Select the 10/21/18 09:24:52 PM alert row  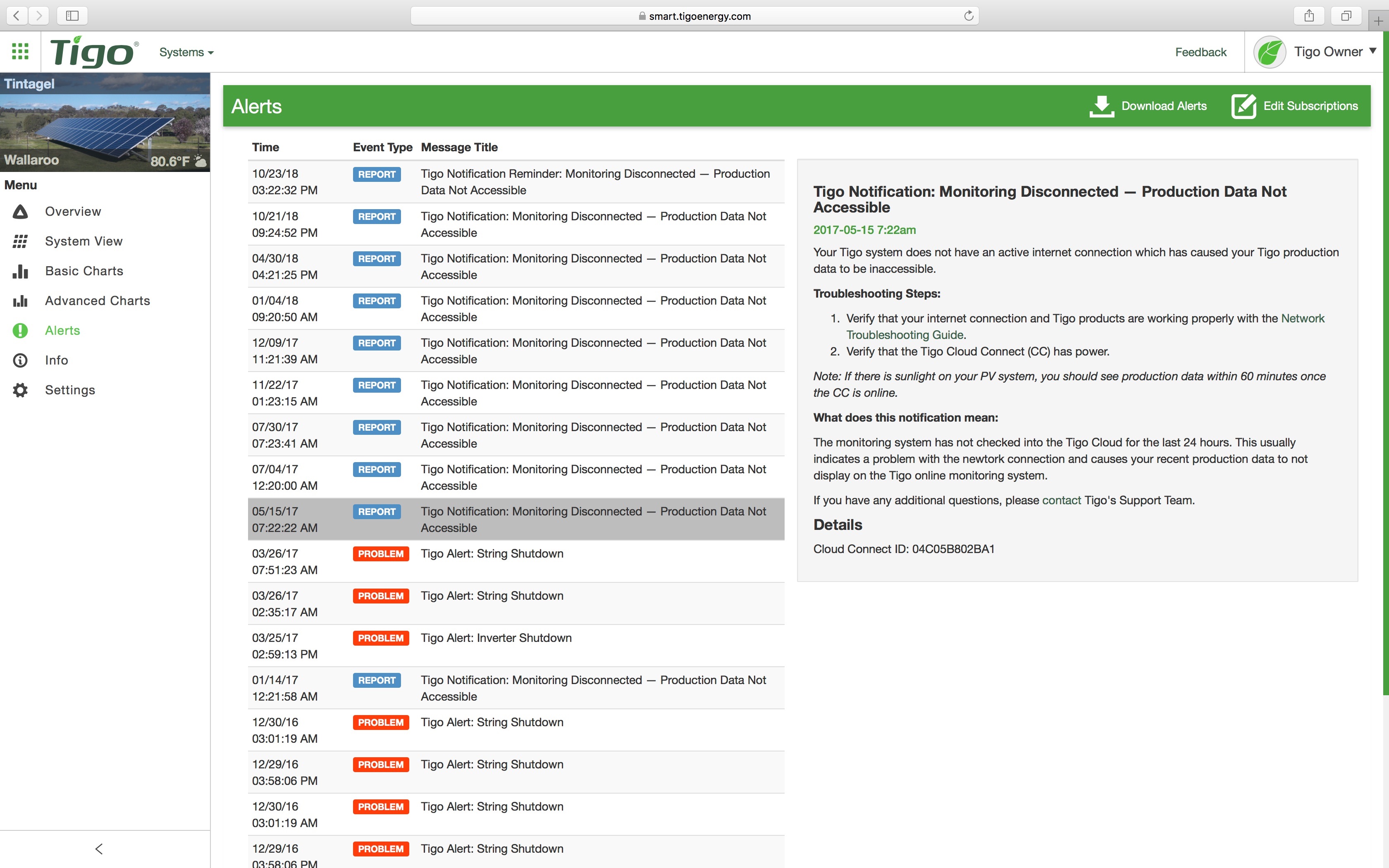click(x=516, y=224)
